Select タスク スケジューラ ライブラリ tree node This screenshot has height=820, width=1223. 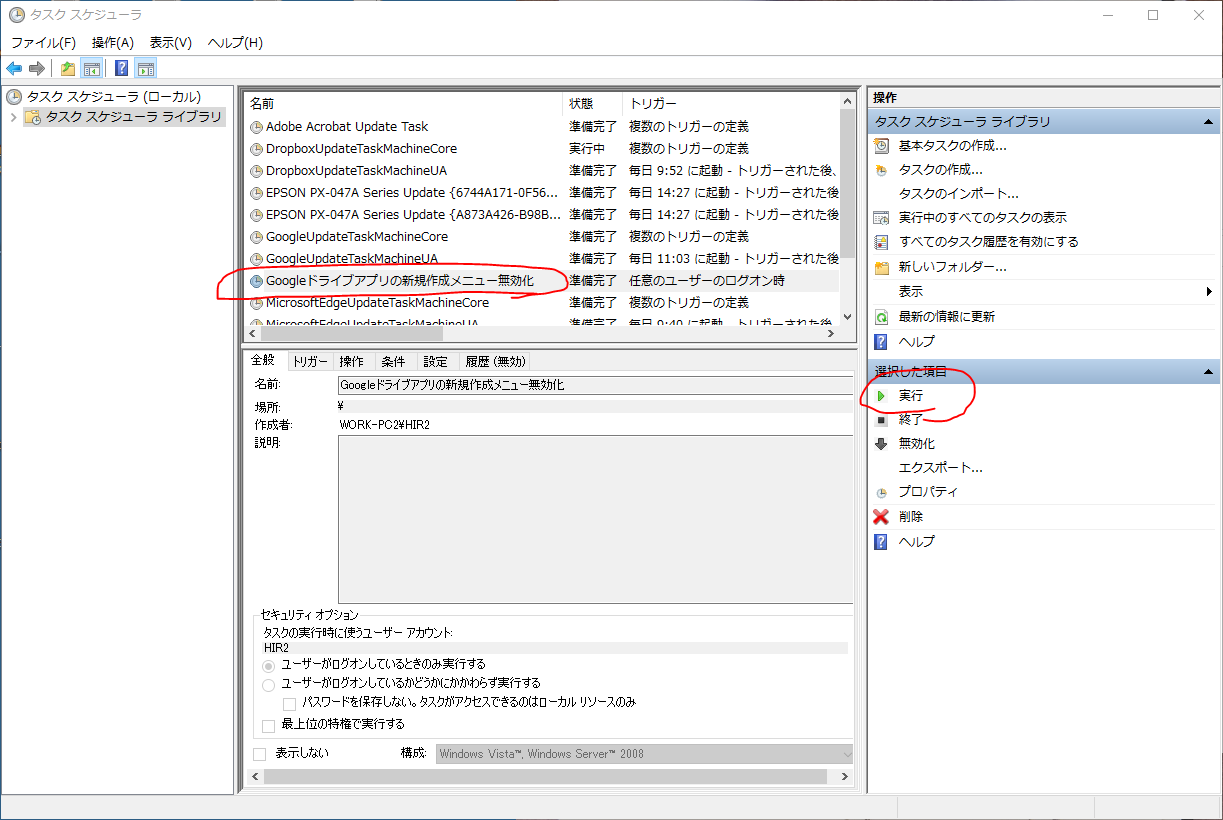[133, 117]
